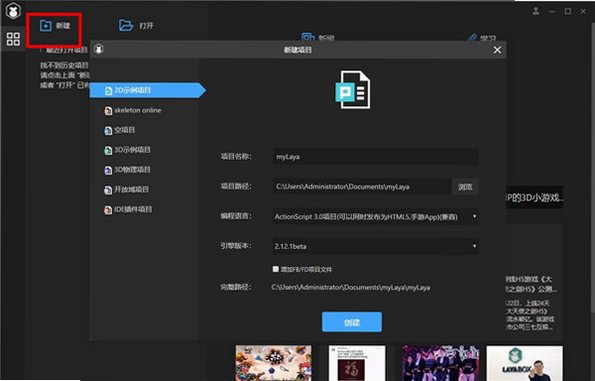The width and height of the screenshot is (595, 381).
Task: Click the 新建 text in the top toolbar
Action: click(x=63, y=25)
